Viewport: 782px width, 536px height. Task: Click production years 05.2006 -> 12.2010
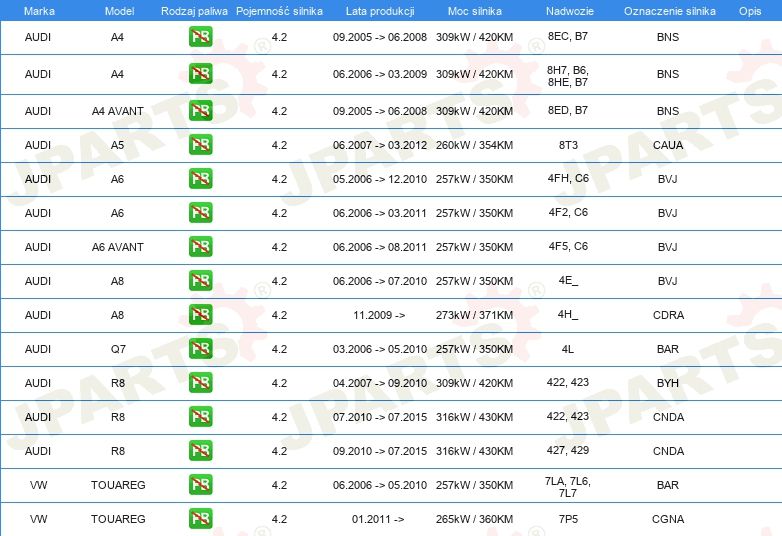pyautogui.click(x=380, y=179)
